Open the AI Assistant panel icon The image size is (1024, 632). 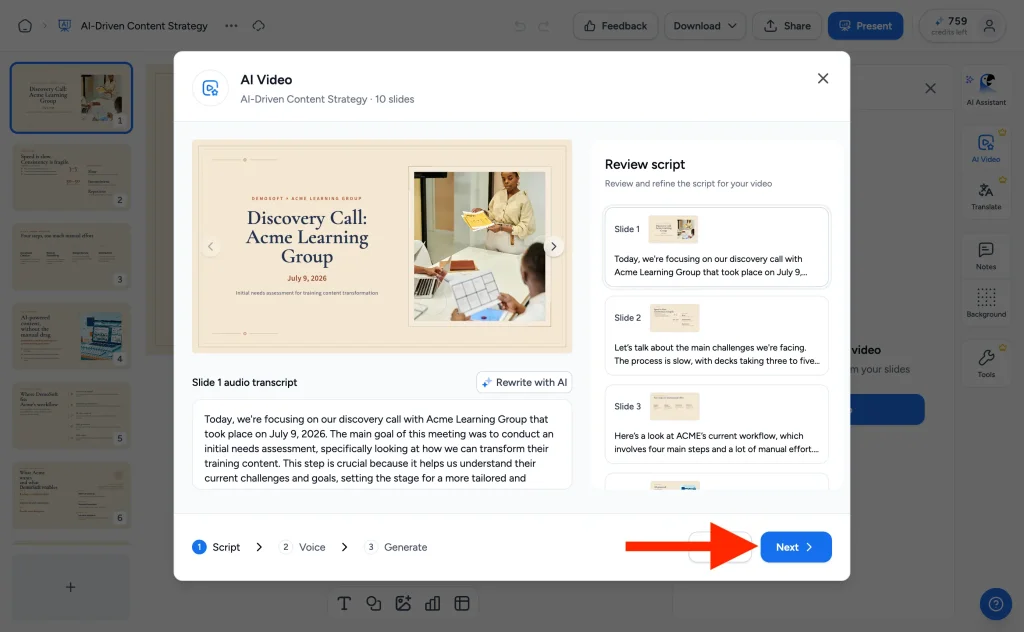[x=986, y=89]
